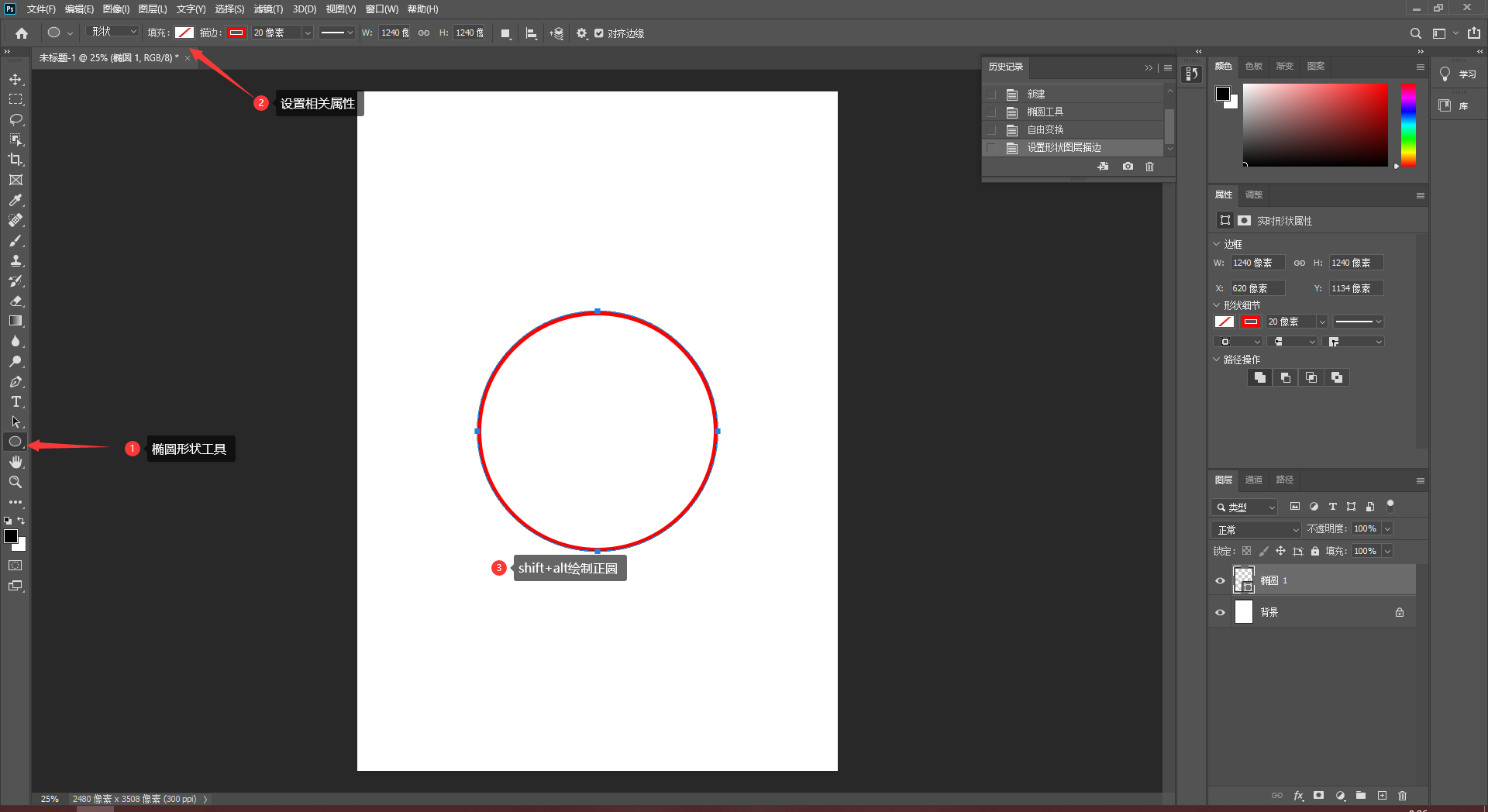Select the Horizontal Type tool

click(15, 401)
